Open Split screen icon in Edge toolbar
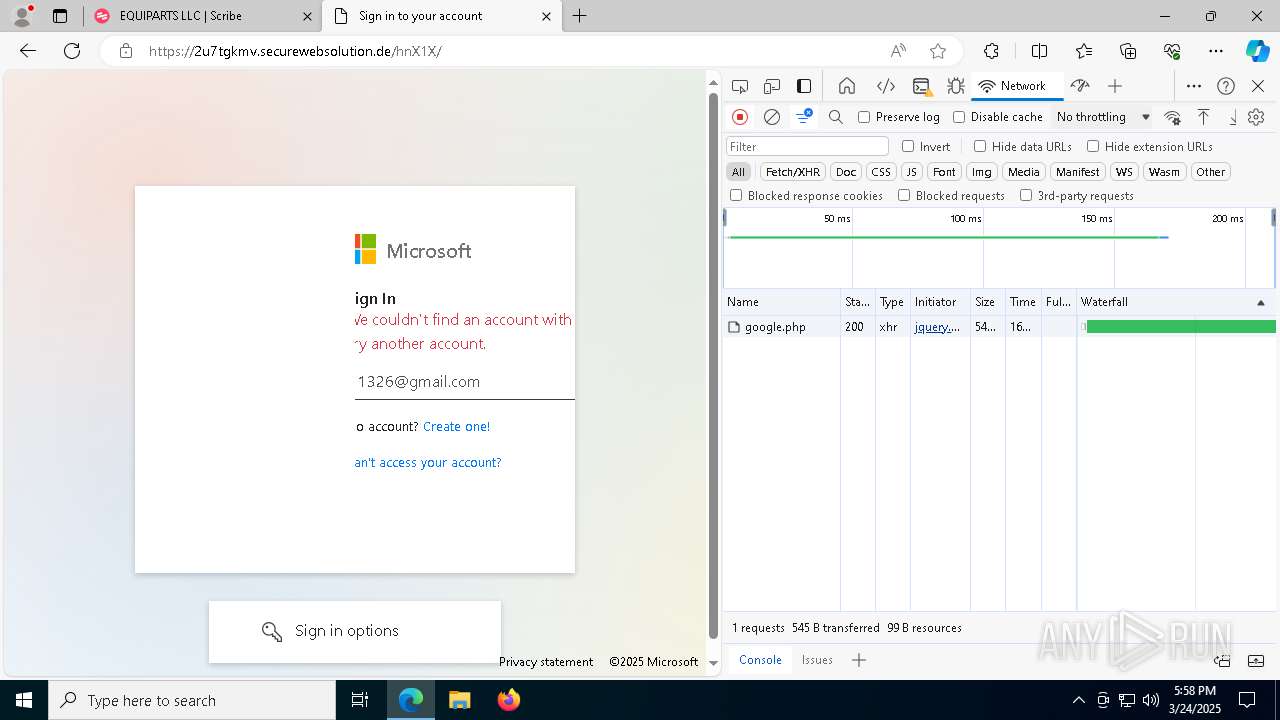Screen dimensions: 1280x720 point(1040,51)
